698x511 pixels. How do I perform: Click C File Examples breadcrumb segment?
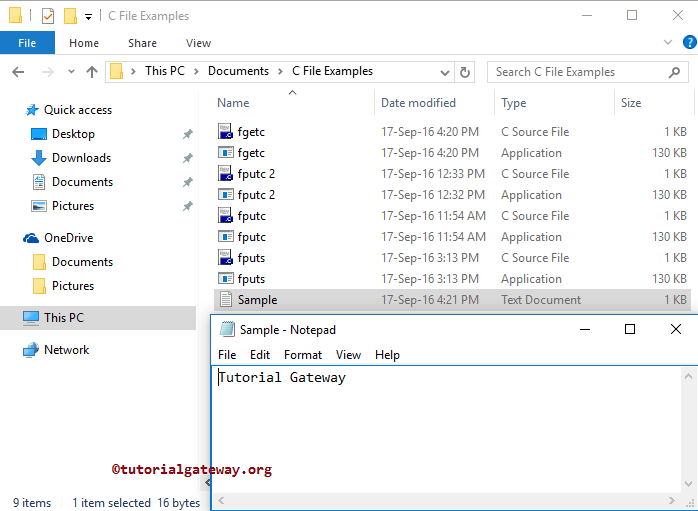pyautogui.click(x=333, y=71)
